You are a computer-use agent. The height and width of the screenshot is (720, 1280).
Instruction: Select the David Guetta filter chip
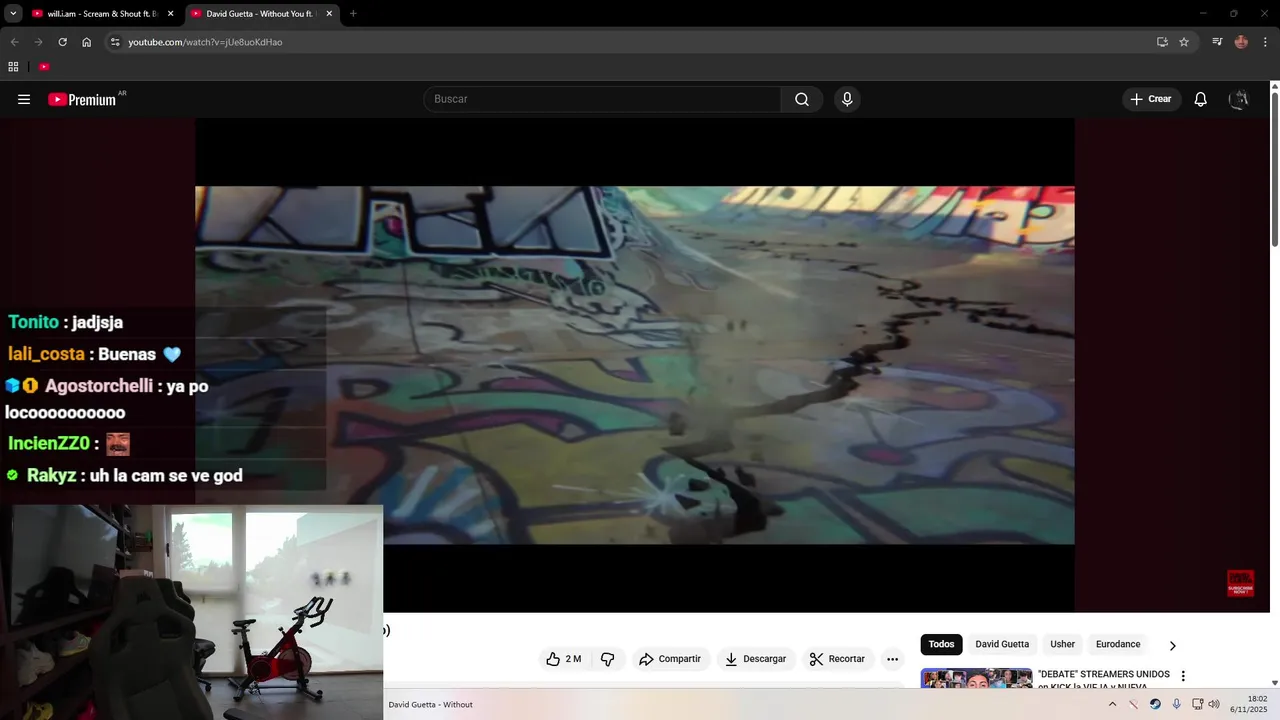(x=1002, y=644)
